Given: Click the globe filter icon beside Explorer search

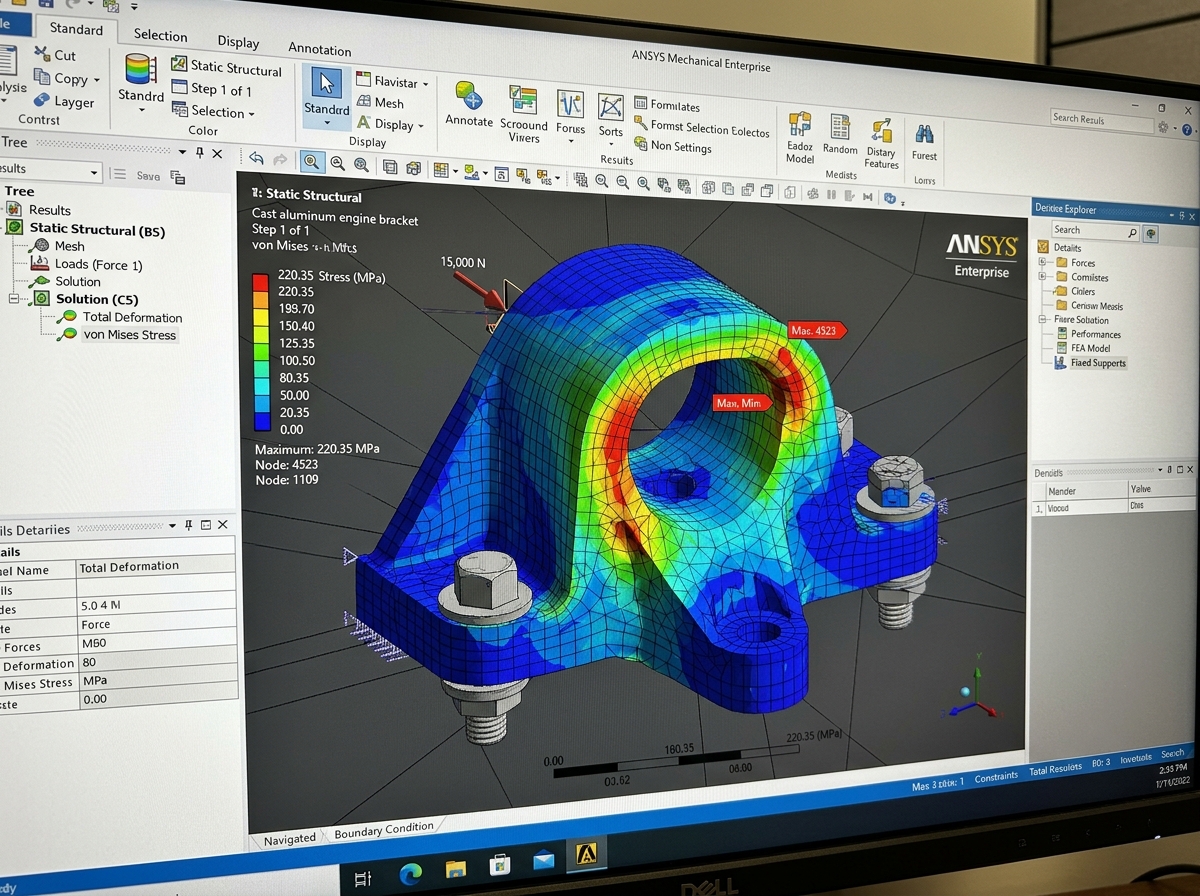Looking at the screenshot, I should (1152, 233).
